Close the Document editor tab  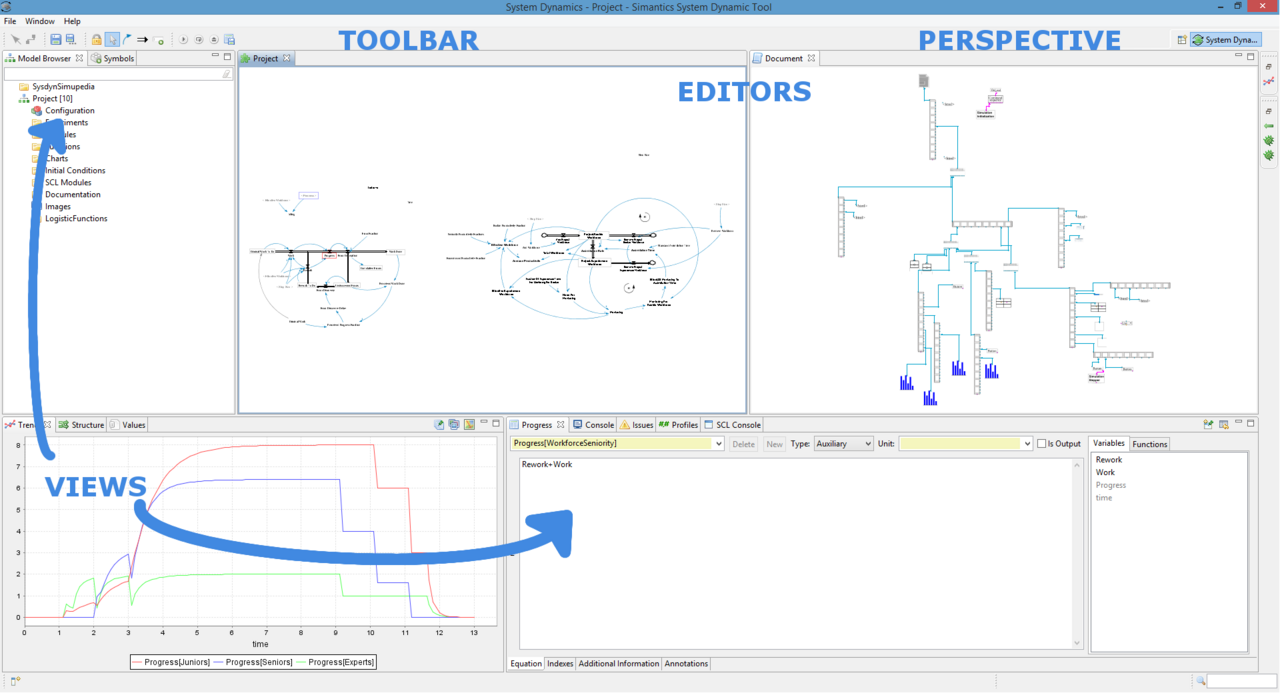tap(811, 58)
